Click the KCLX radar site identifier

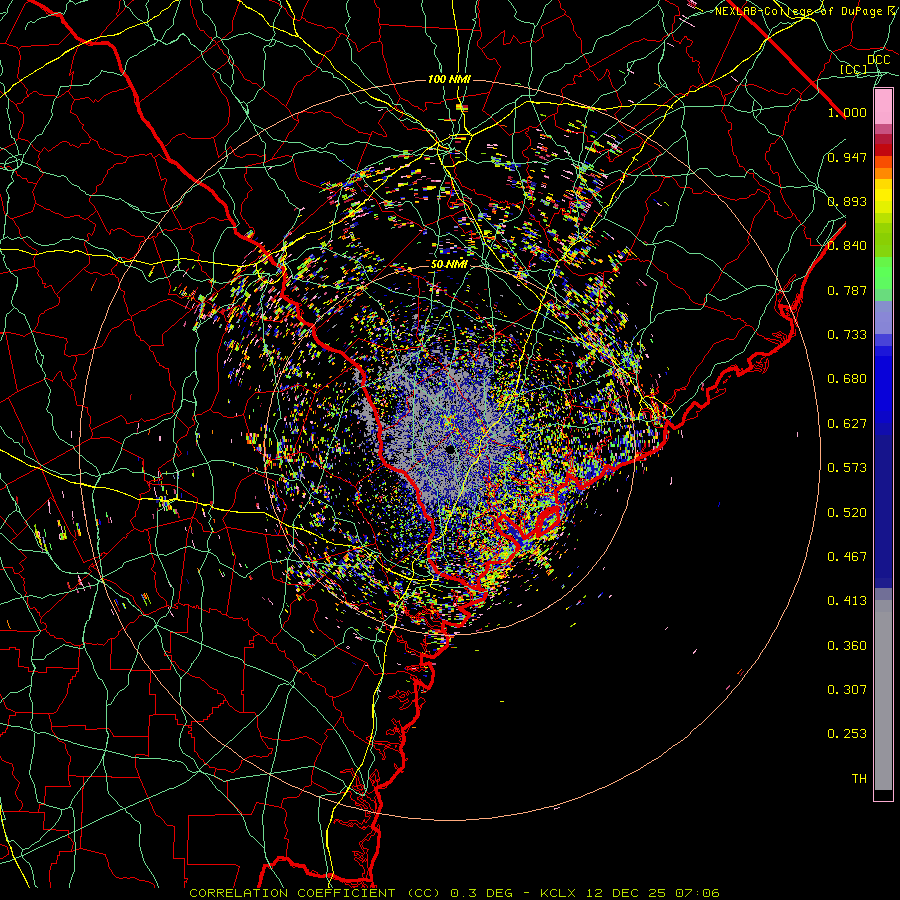pyautogui.click(x=560, y=893)
